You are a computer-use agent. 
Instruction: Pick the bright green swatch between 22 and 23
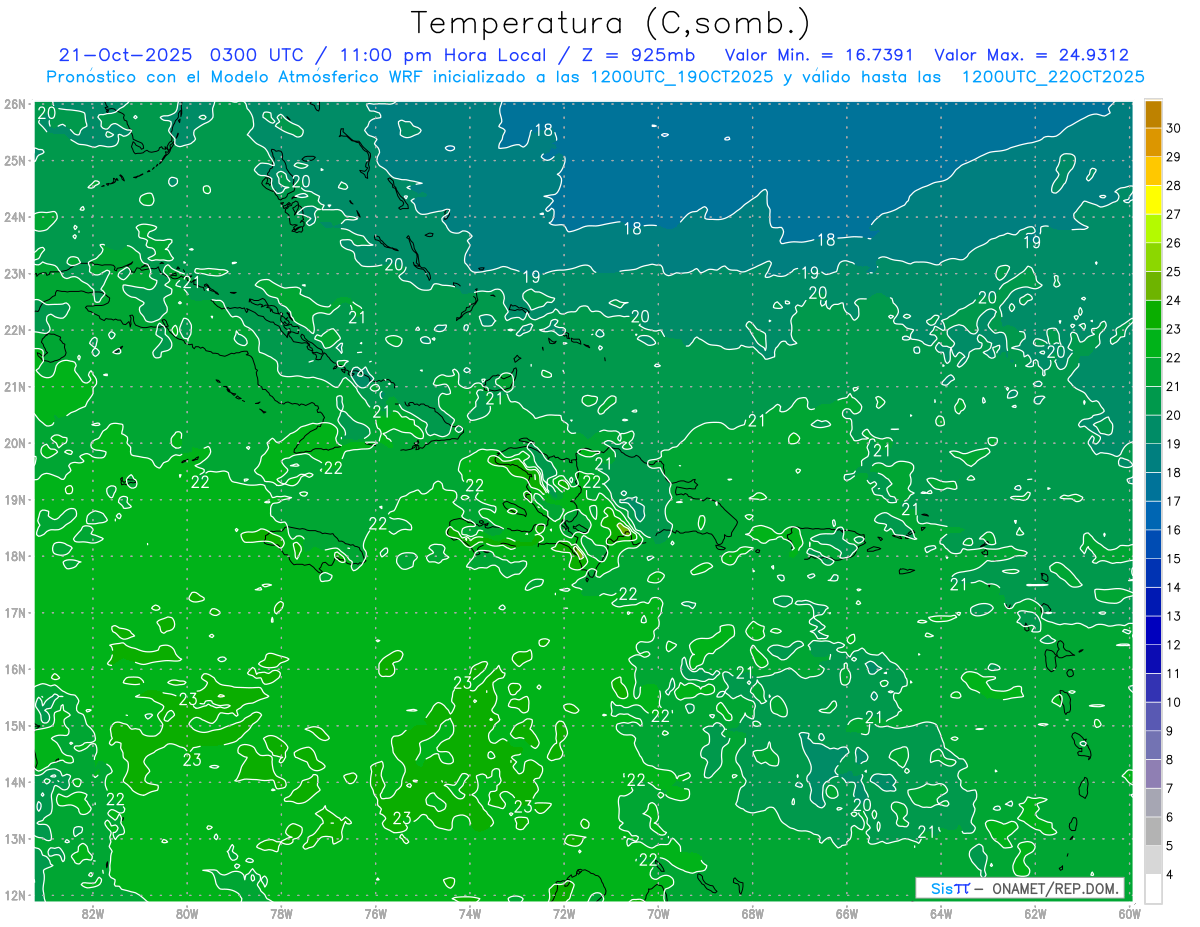tap(1153, 343)
